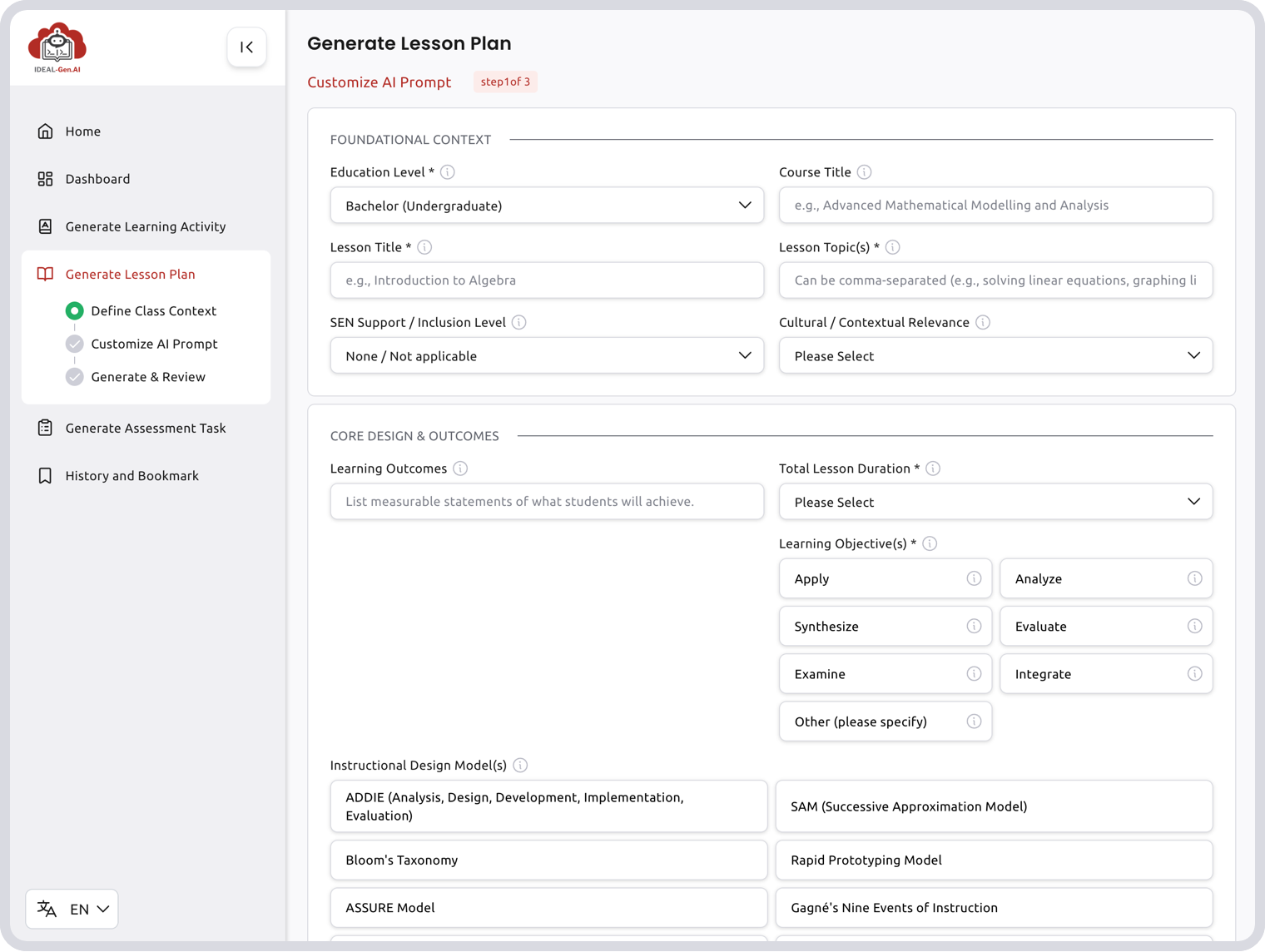Select the Generate & Review step
This screenshot has width=1265, height=952.
tap(136, 377)
